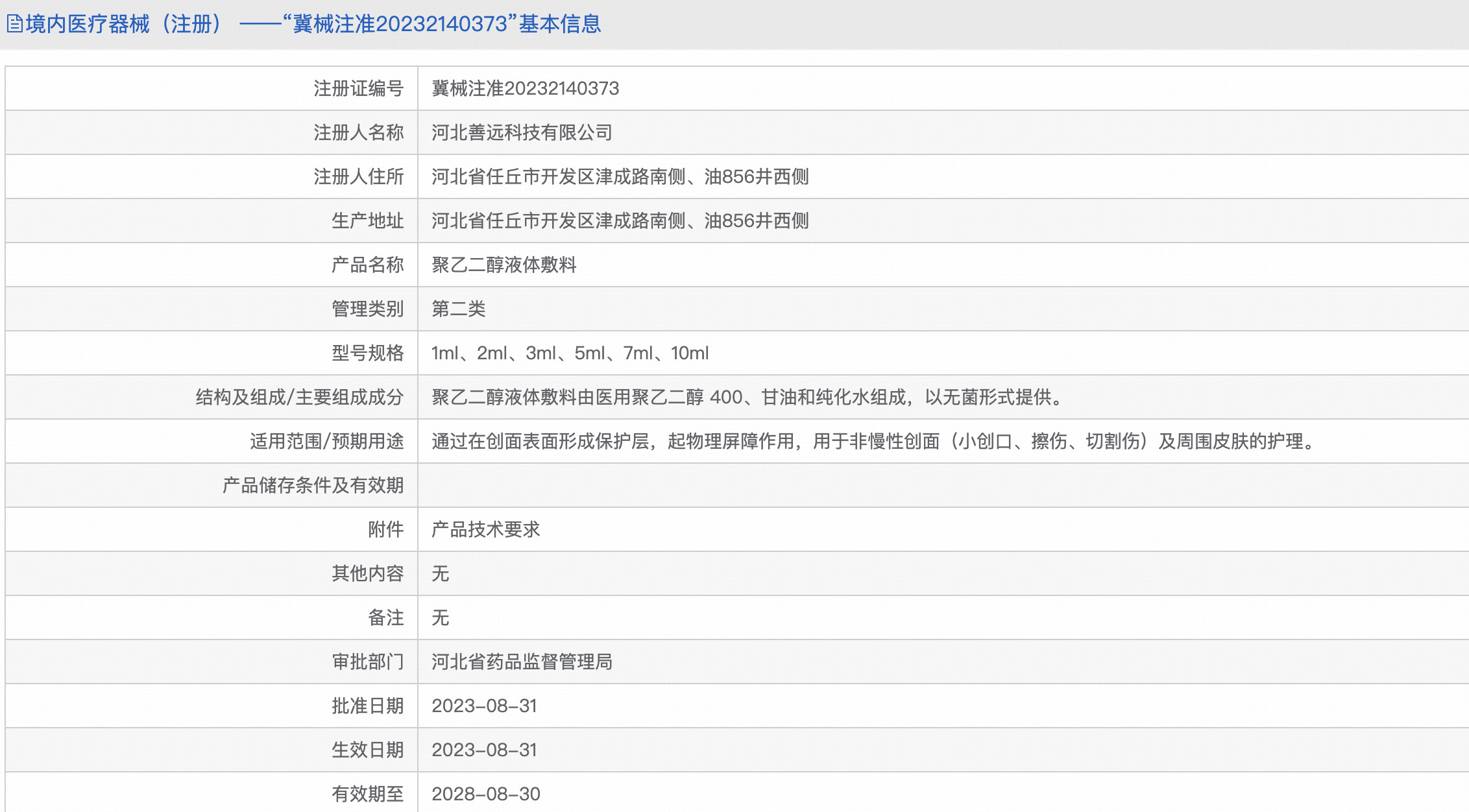Click the 产品技术要求 attachment entry
The height and width of the screenshot is (812, 1469).
488,529
